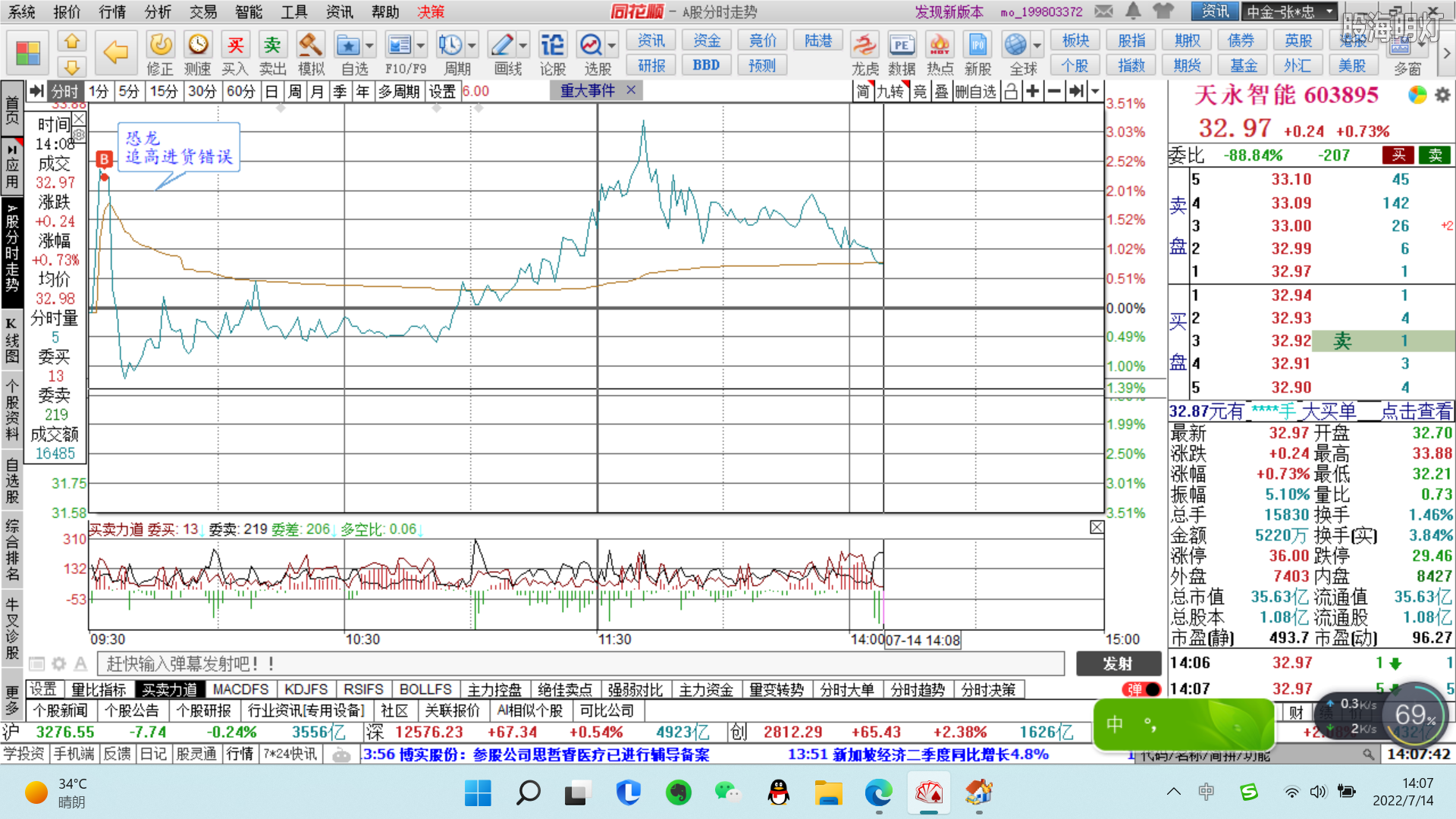Click the lock icon in chart toolbar
1456x819 pixels.
point(1011,92)
